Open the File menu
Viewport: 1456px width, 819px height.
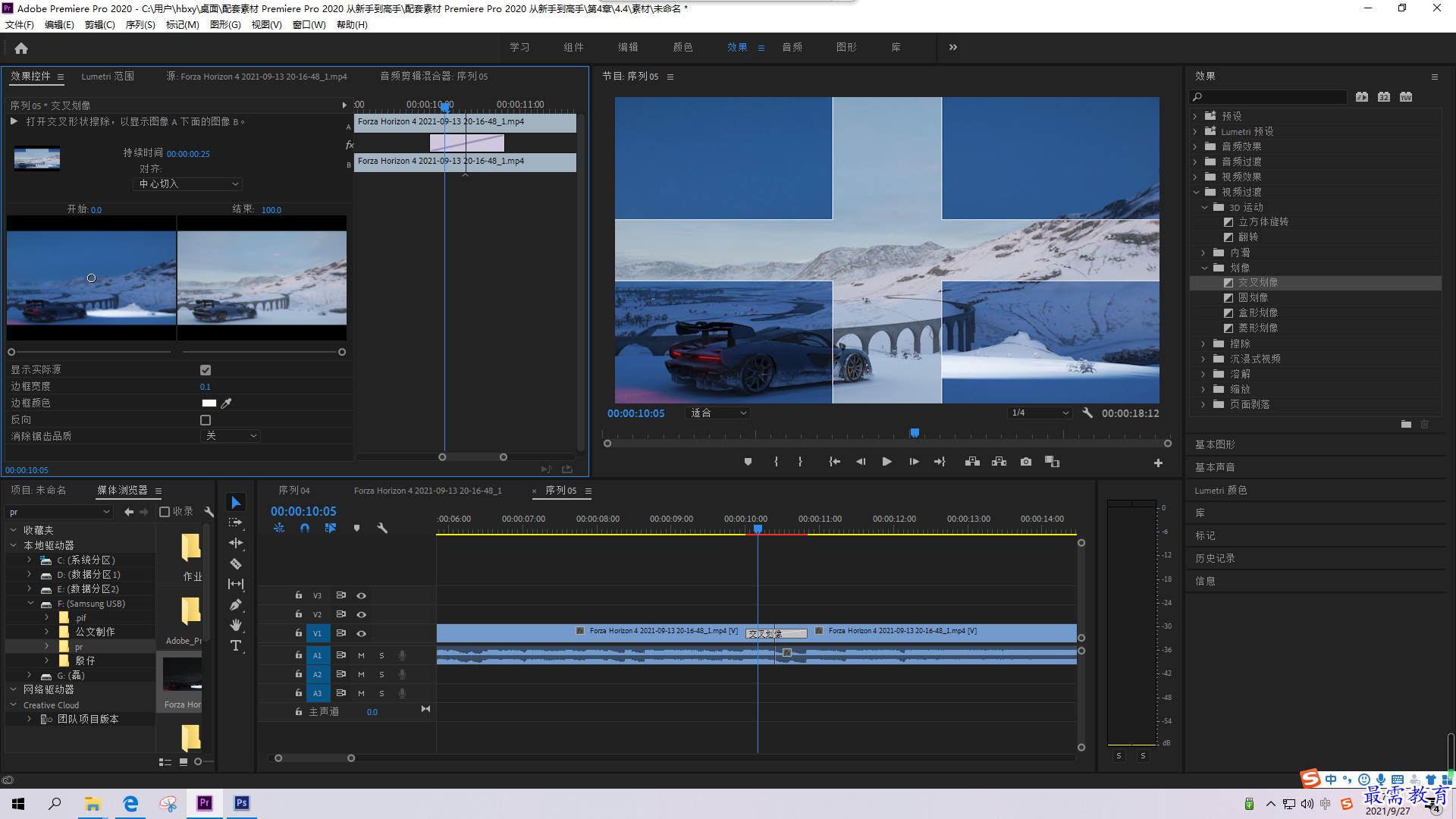pos(20,25)
